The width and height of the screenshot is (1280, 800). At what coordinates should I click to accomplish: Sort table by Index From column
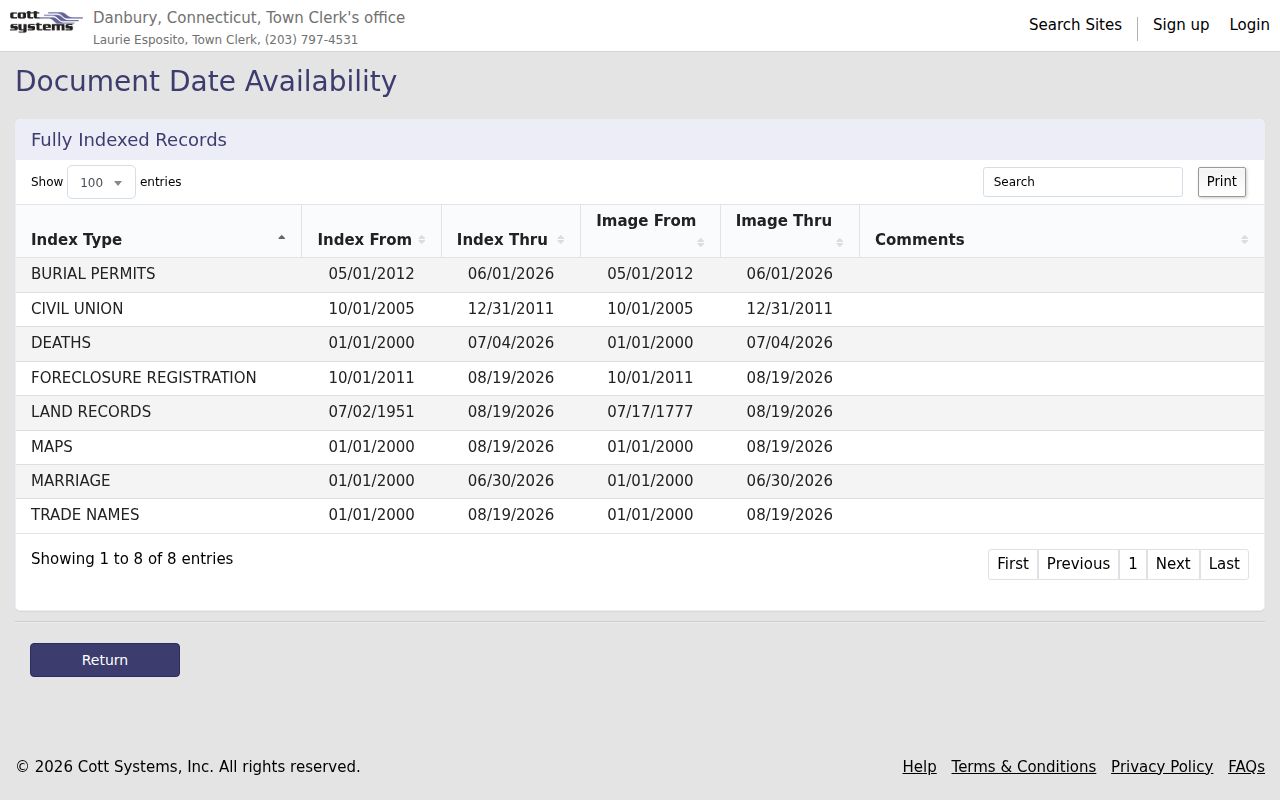(371, 231)
